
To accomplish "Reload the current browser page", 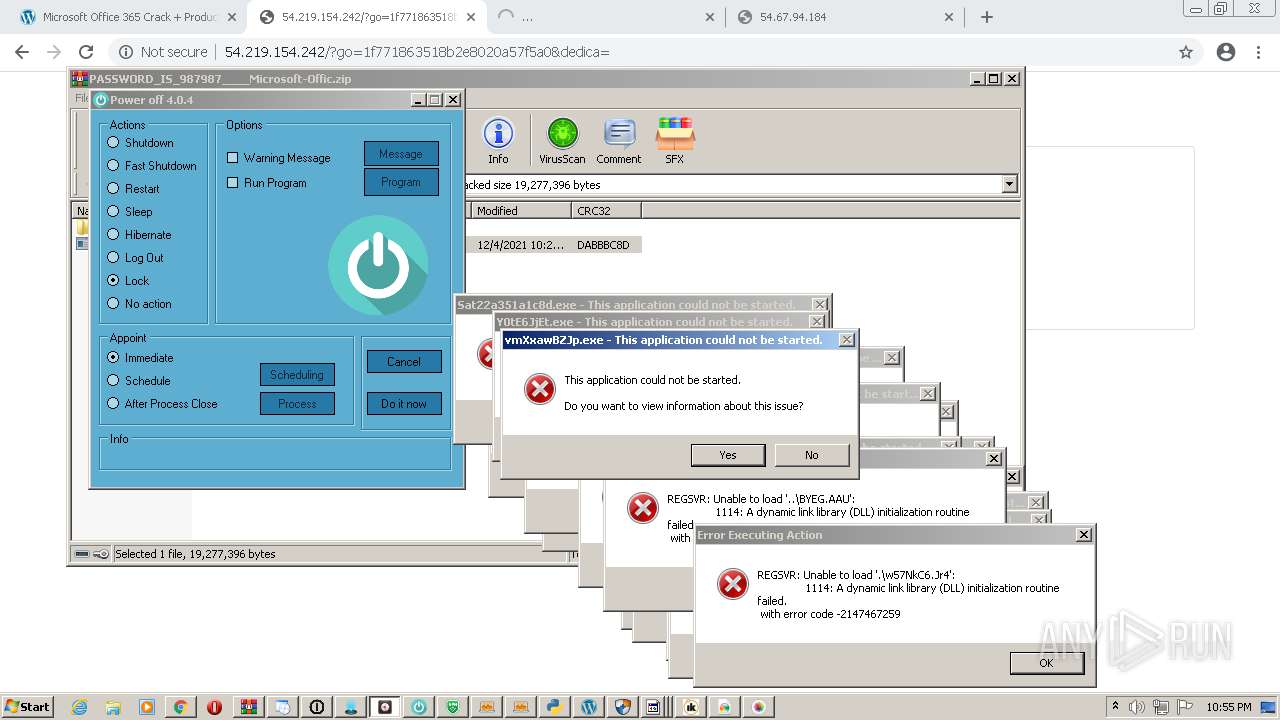I will tap(86, 52).
